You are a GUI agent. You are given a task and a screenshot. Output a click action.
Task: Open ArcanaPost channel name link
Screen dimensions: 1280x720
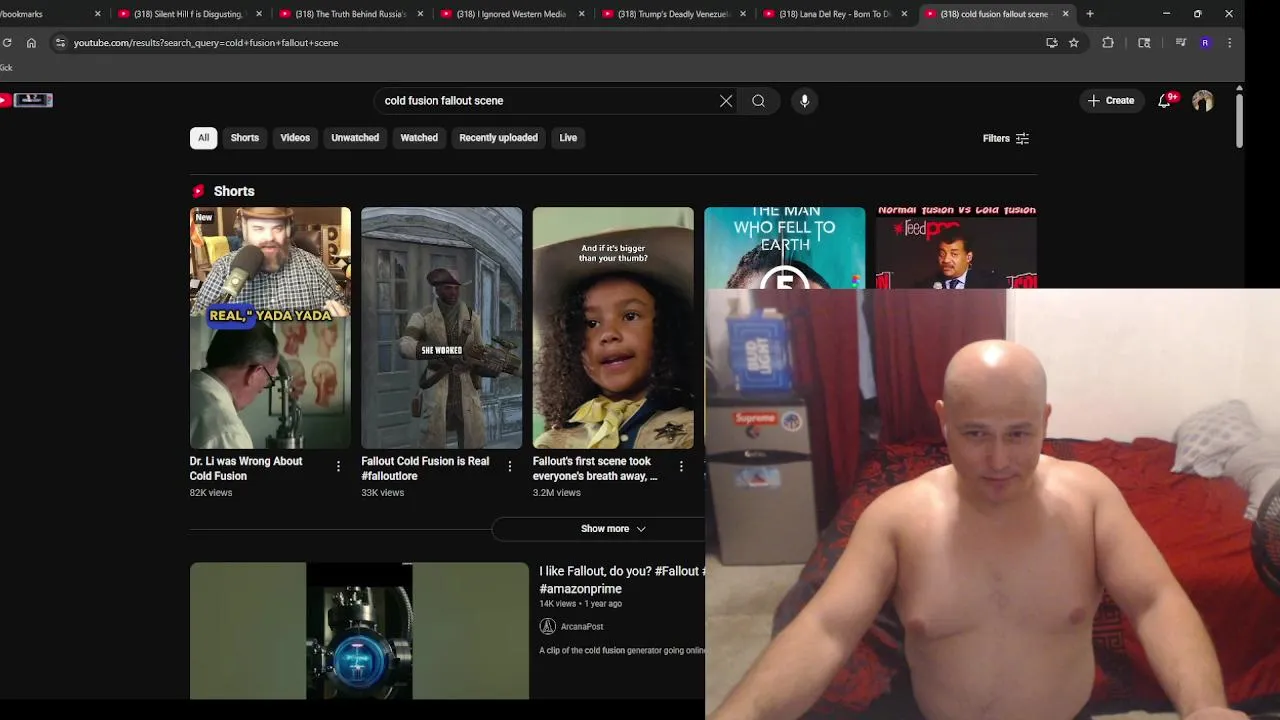click(582, 627)
